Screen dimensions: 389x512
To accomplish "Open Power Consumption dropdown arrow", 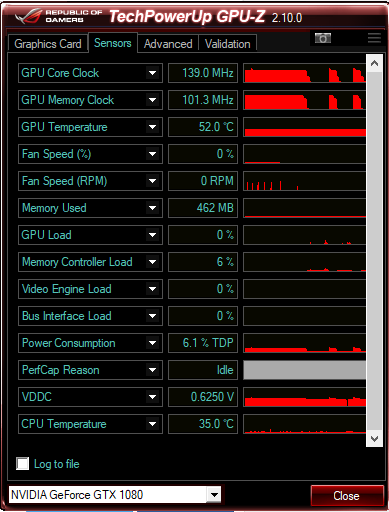I will tap(153, 343).
